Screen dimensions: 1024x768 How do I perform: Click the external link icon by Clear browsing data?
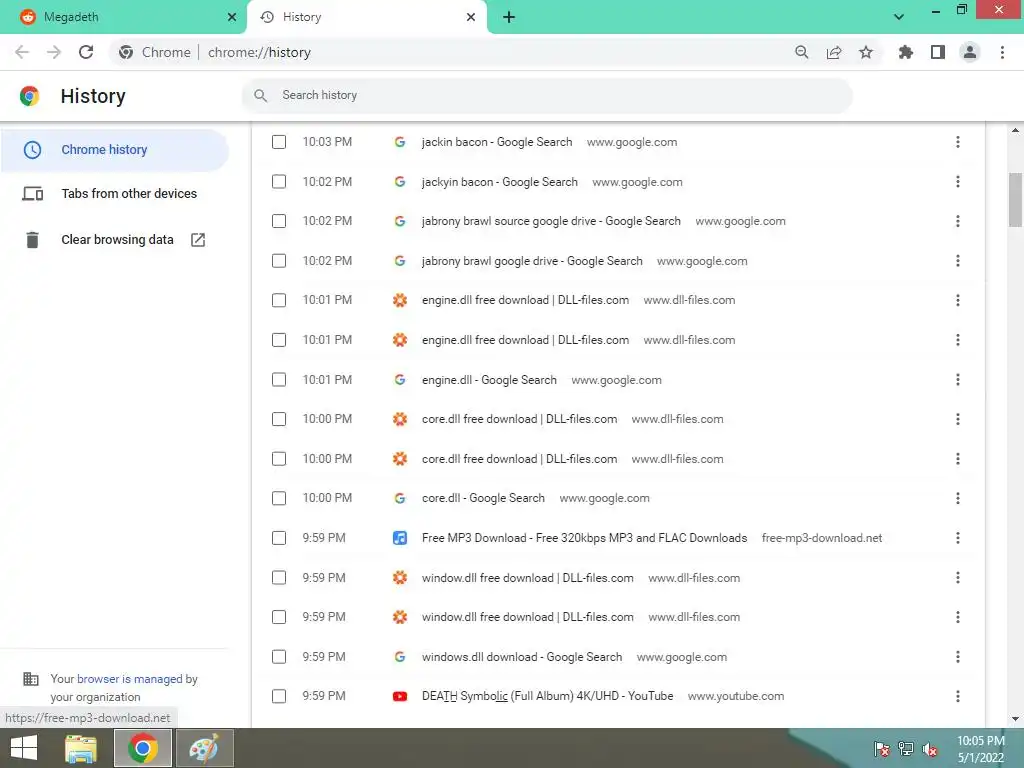click(198, 240)
